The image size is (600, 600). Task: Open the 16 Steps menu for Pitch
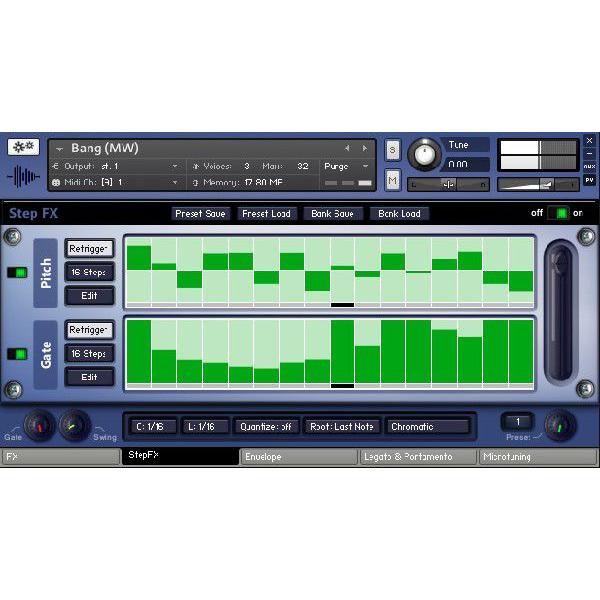click(x=90, y=272)
